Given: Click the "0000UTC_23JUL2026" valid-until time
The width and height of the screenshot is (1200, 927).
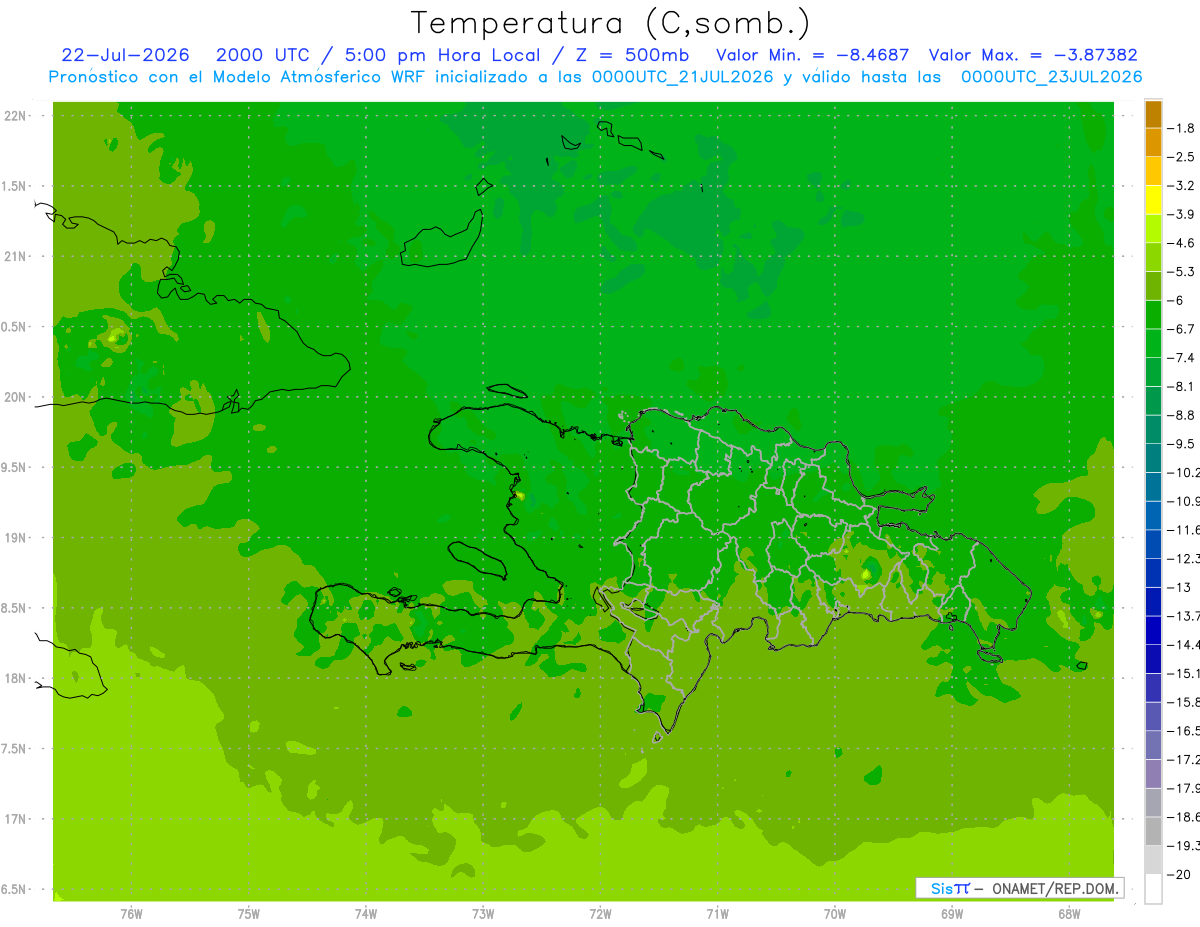Looking at the screenshot, I should coord(1051,77).
